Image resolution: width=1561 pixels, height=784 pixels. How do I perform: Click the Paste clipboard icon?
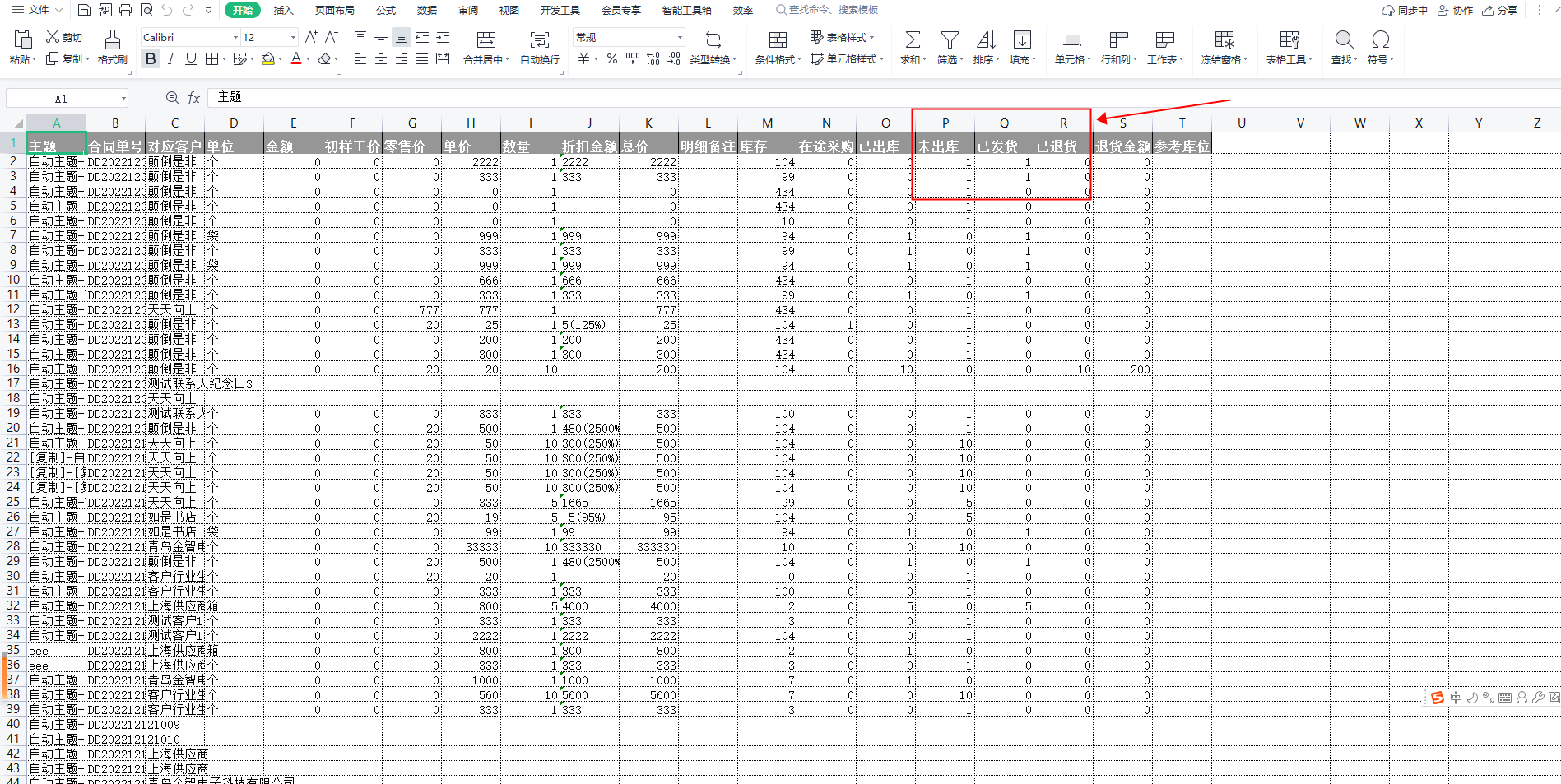(x=23, y=39)
